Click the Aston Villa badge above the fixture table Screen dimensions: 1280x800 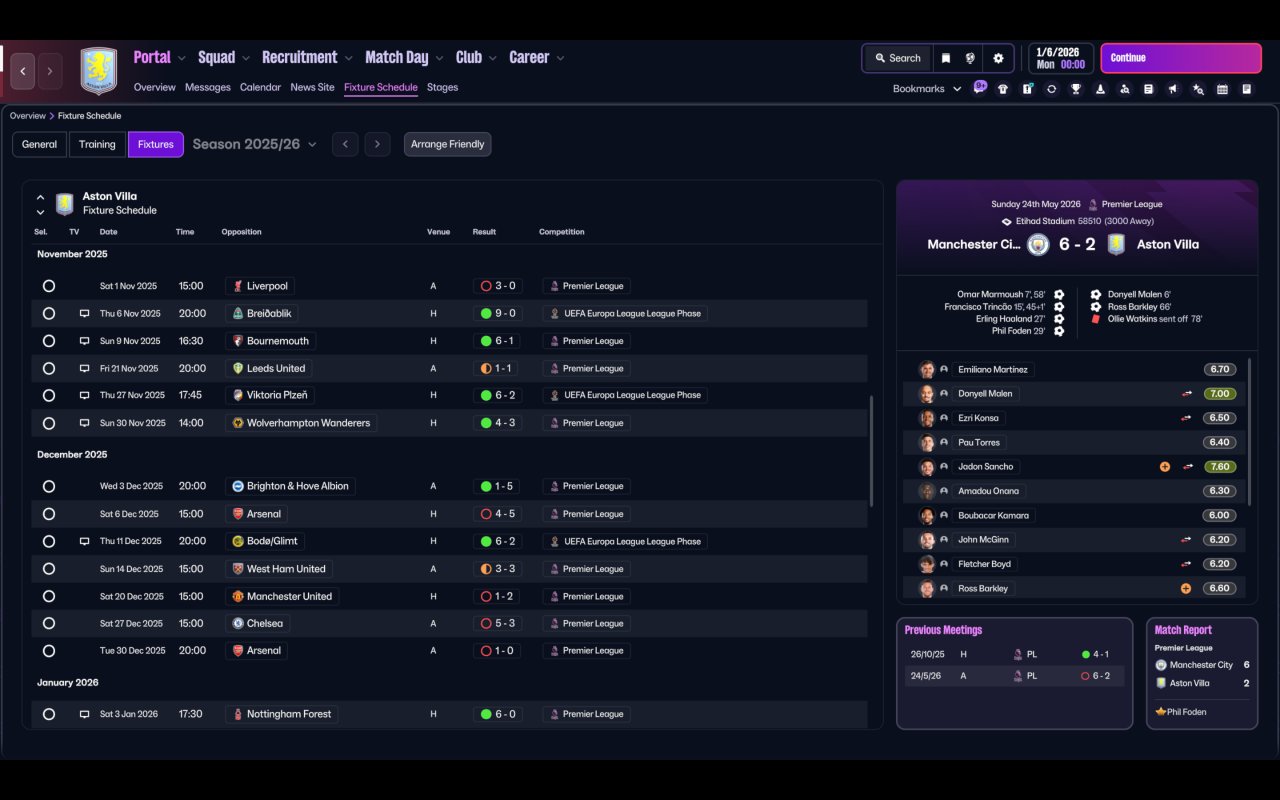[65, 204]
